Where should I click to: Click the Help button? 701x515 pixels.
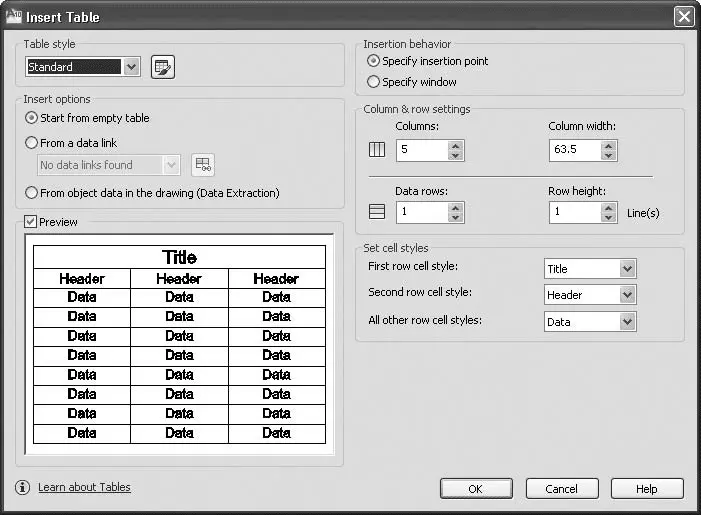point(647,489)
